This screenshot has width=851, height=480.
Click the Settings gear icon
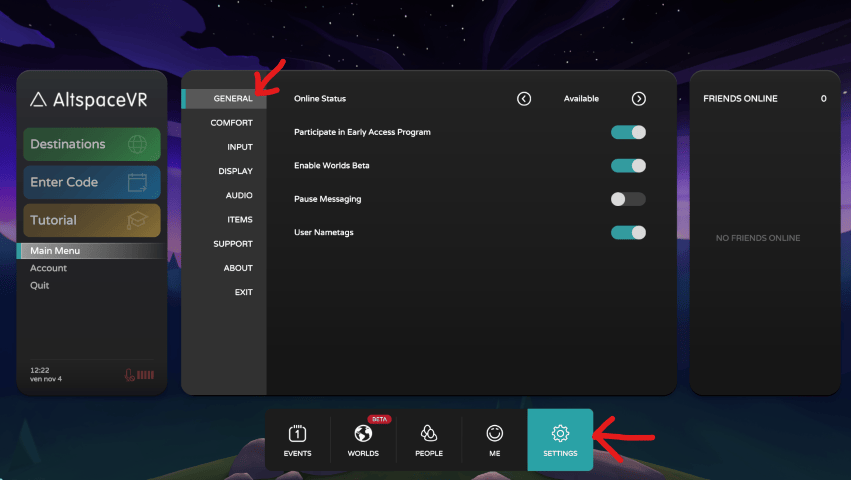(560, 434)
